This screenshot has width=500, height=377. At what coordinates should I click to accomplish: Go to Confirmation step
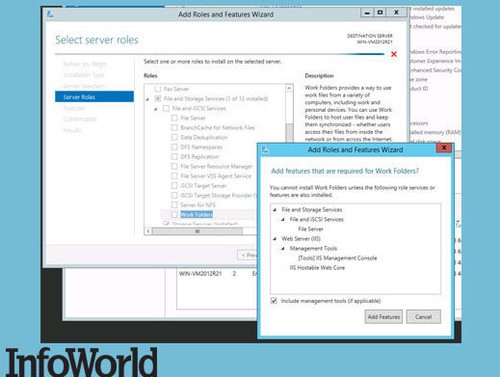[80, 119]
